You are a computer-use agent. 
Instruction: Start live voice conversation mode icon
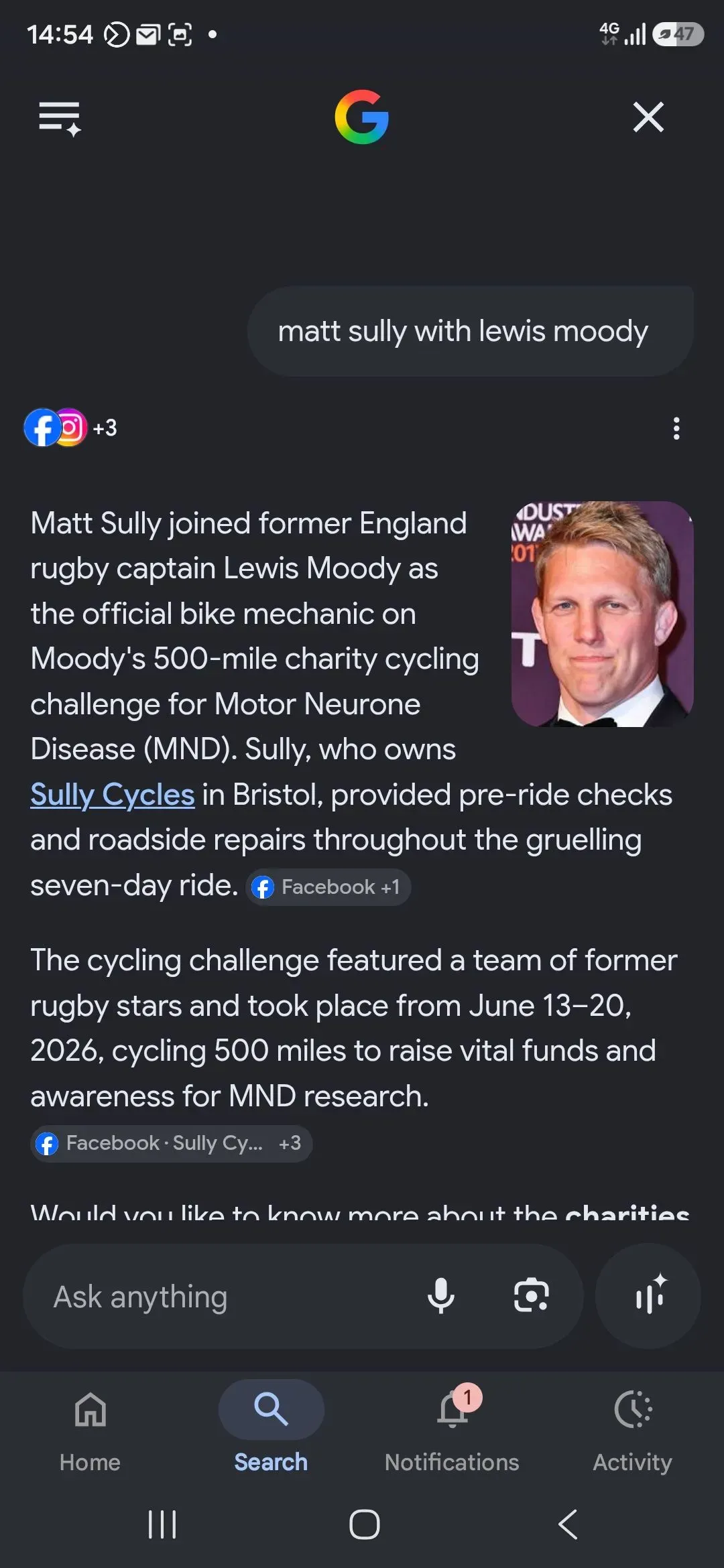click(648, 1296)
